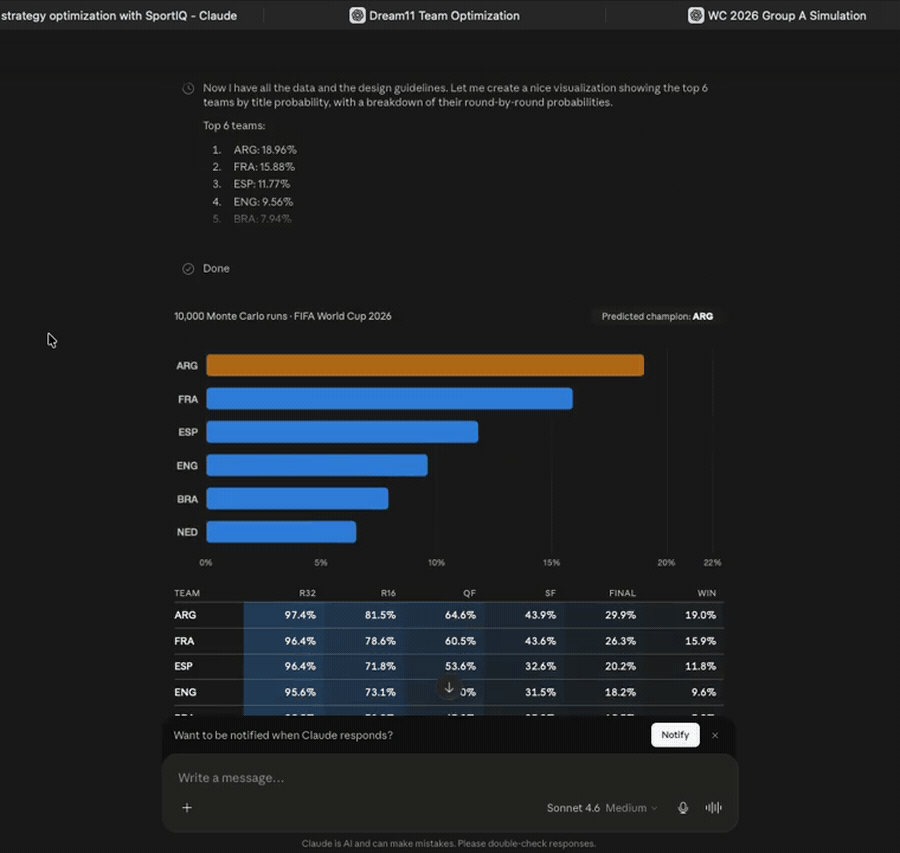Click ESP QF cell 53.6%
Screen dimensions: 900x853
point(460,666)
